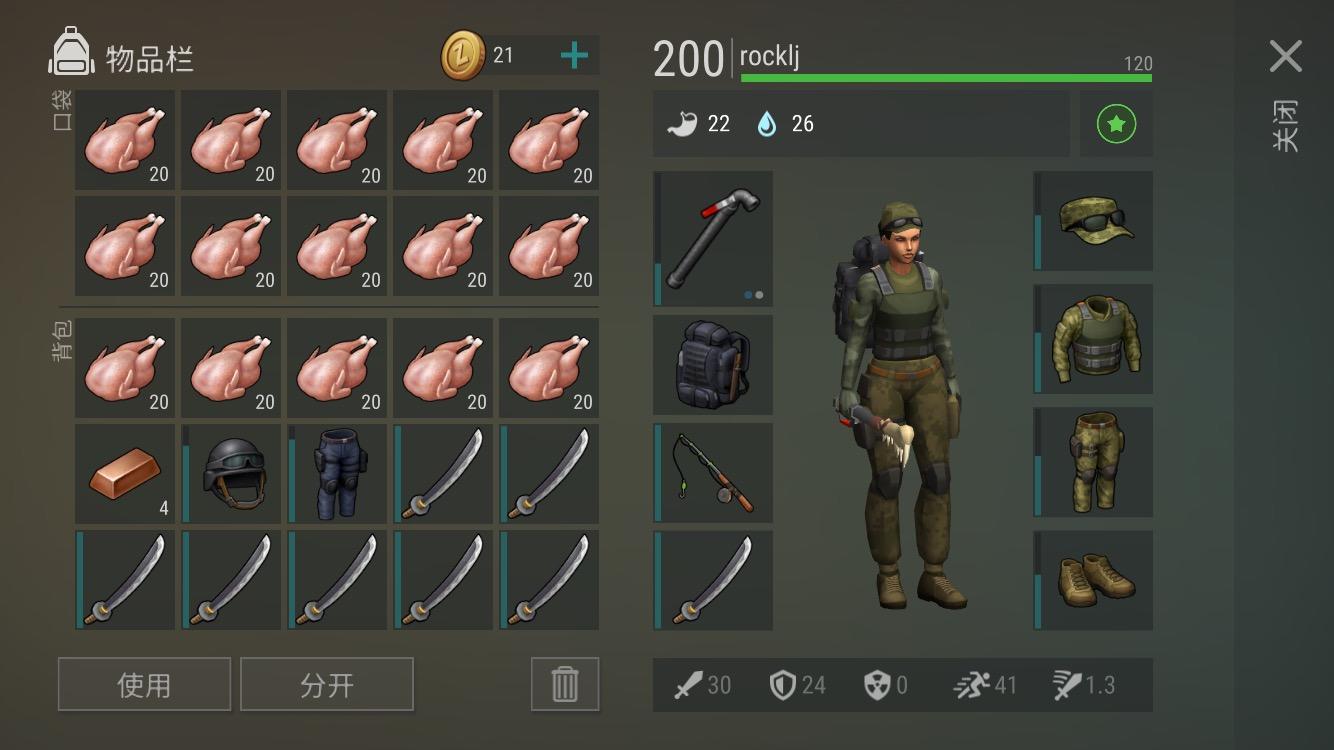Tap the fishing rod equipment slot
Image resolution: width=1334 pixels, height=750 pixels.
pos(713,473)
